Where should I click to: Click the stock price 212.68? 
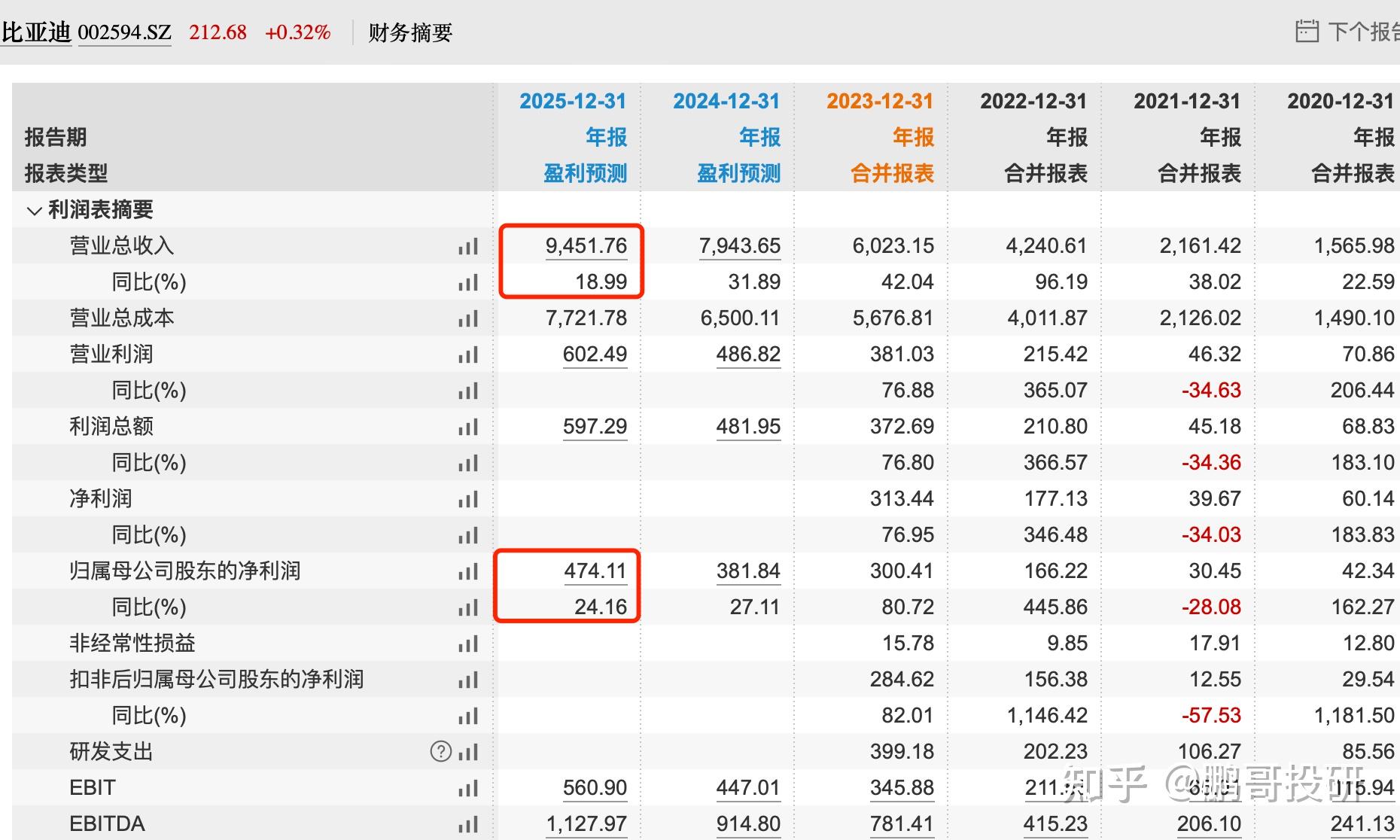coord(218,32)
